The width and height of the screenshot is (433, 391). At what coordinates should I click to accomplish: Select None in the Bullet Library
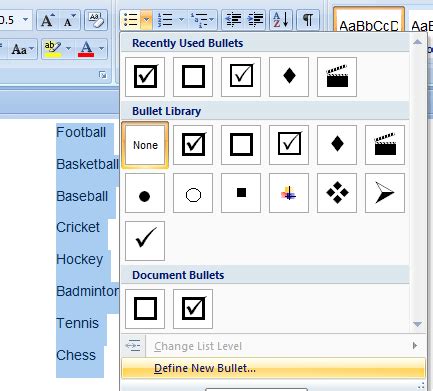(x=145, y=145)
